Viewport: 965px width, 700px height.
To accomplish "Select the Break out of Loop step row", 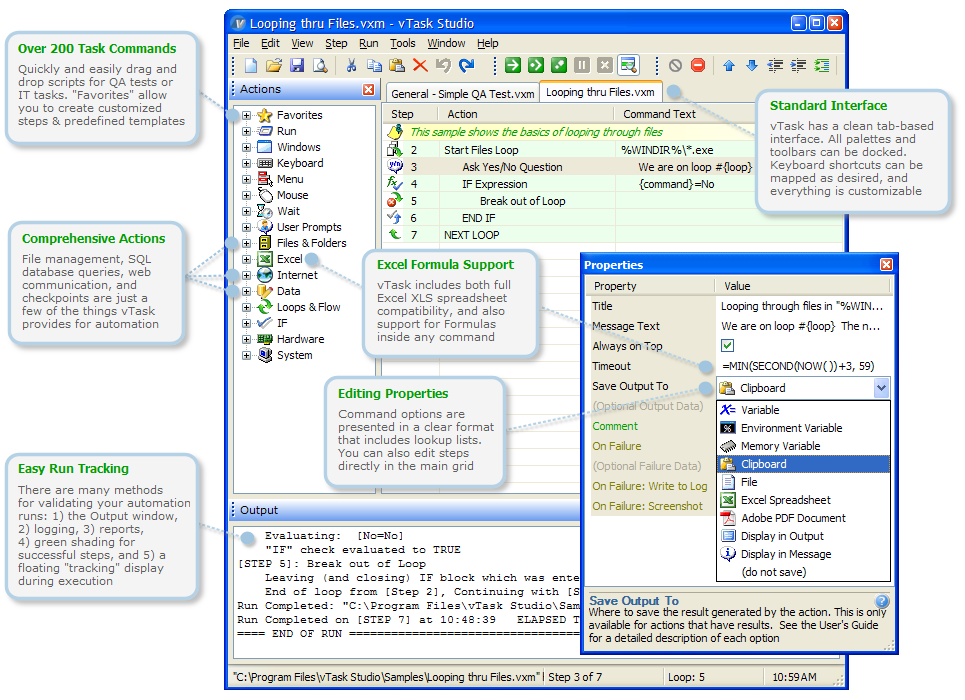I will coord(522,201).
